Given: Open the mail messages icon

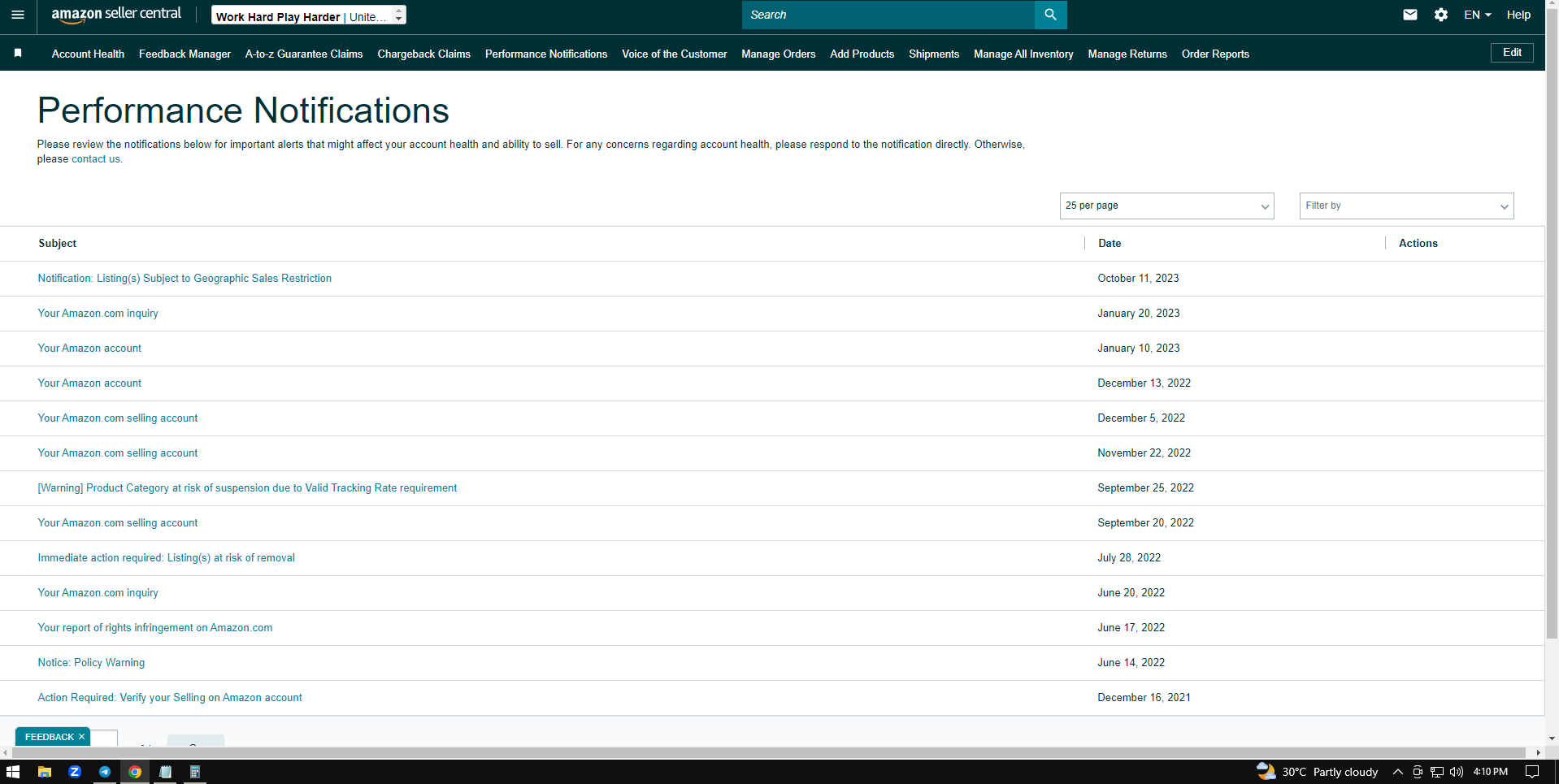Looking at the screenshot, I should pyautogui.click(x=1410, y=15).
